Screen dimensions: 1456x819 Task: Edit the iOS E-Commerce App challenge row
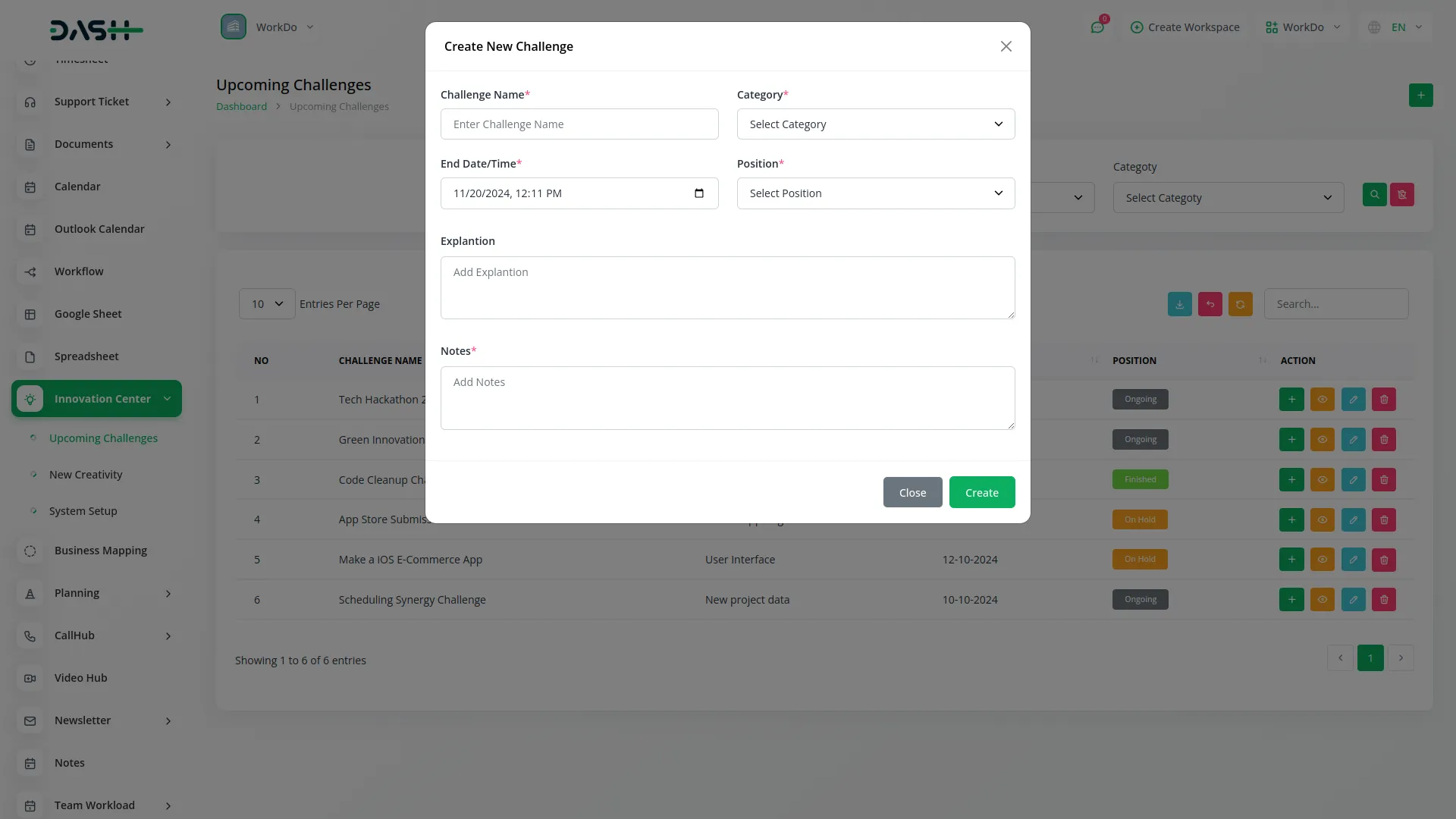pyautogui.click(x=1353, y=560)
